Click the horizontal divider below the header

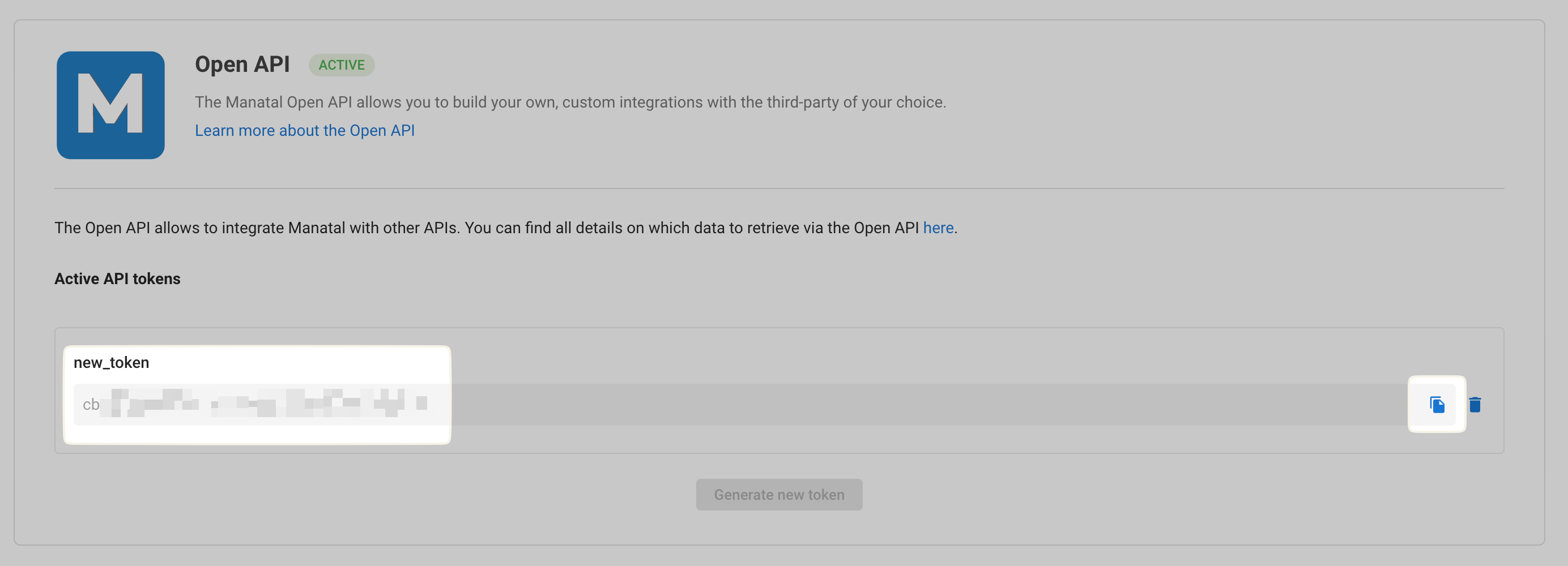click(779, 188)
